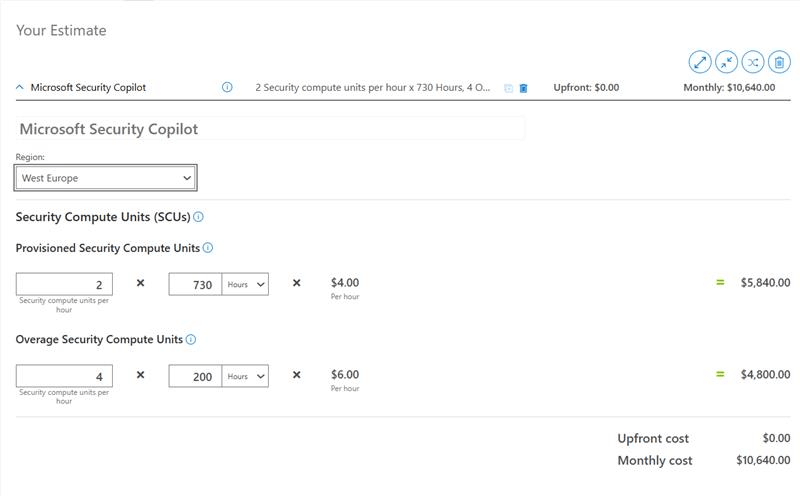Click the 730 hours input field
This screenshot has height=496, width=800.
(x=195, y=284)
